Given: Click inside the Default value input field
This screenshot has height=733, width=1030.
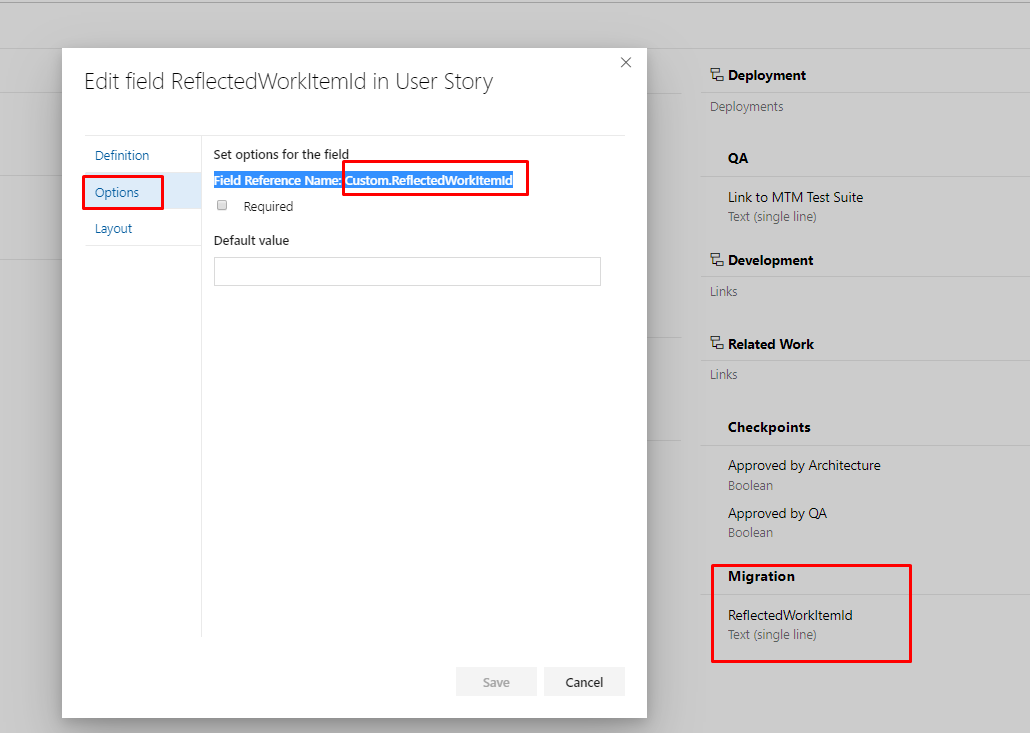Looking at the screenshot, I should click(x=406, y=271).
